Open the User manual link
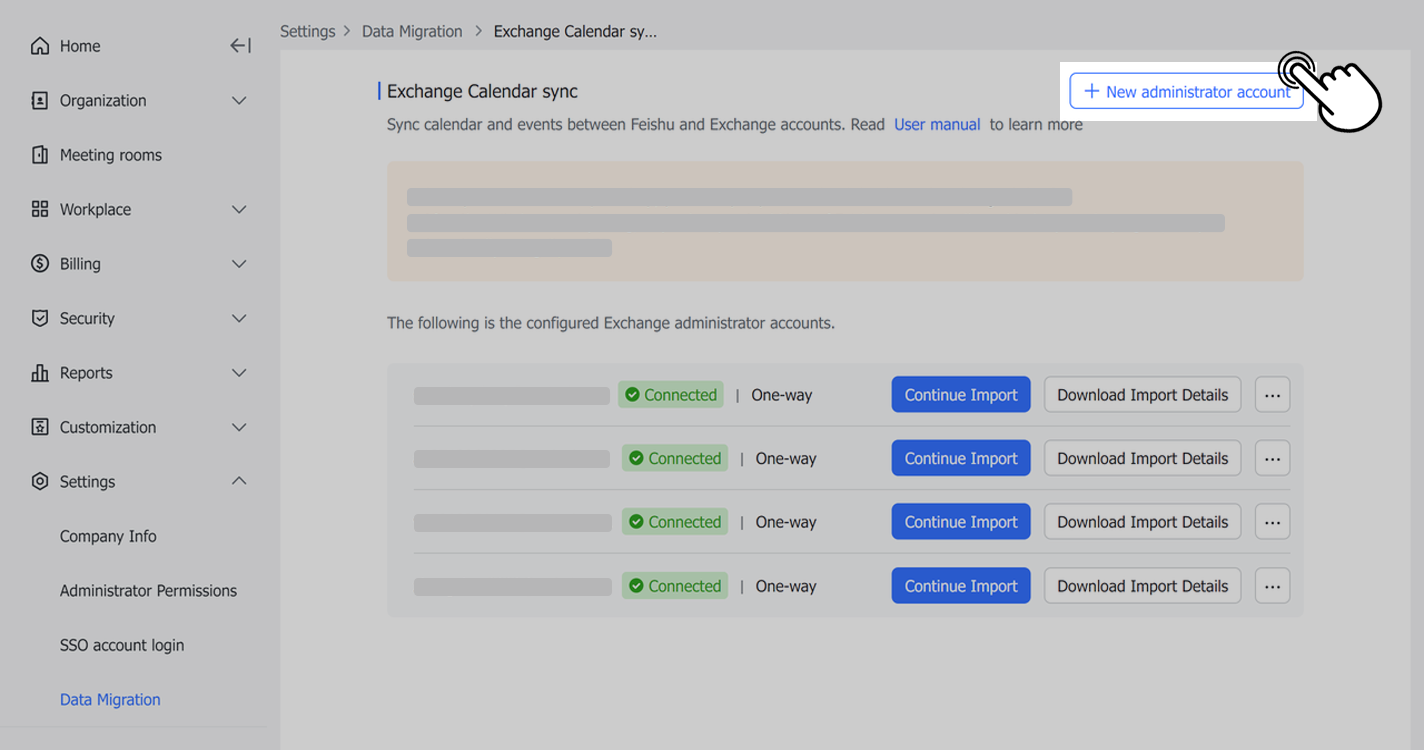Viewport: 1424px width, 750px height. [937, 125]
